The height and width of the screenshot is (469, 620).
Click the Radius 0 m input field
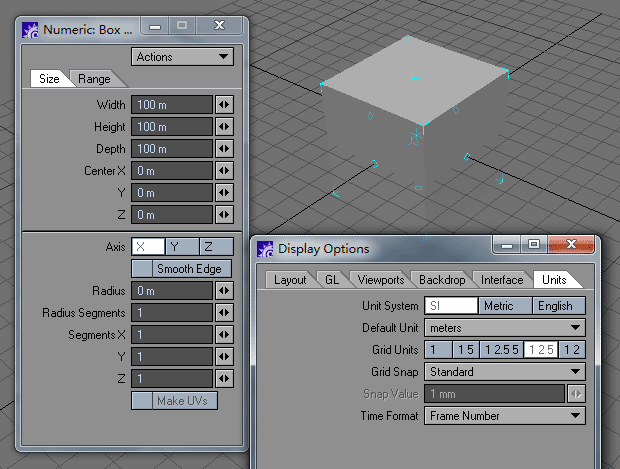click(x=172, y=291)
